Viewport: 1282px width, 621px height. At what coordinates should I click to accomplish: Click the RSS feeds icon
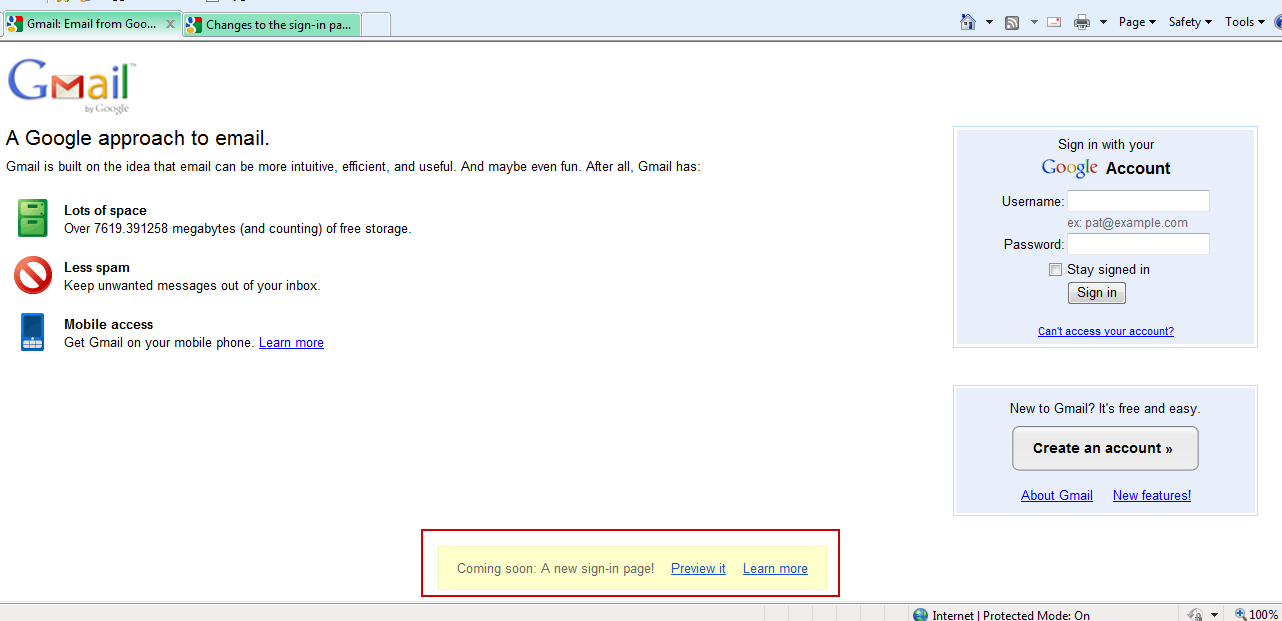pos(1012,22)
